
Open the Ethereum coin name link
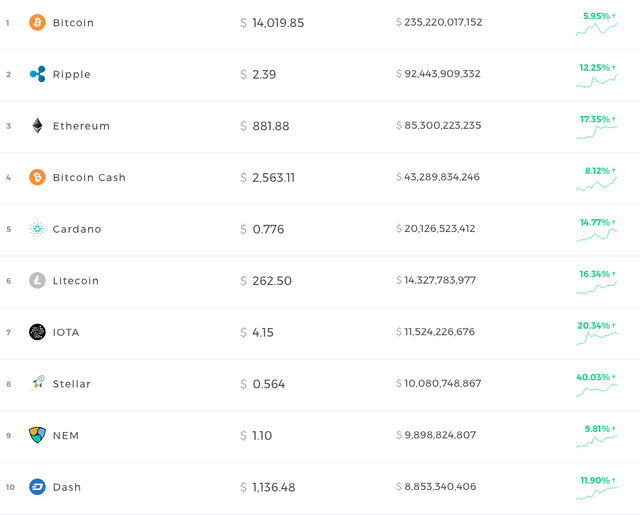pos(81,126)
